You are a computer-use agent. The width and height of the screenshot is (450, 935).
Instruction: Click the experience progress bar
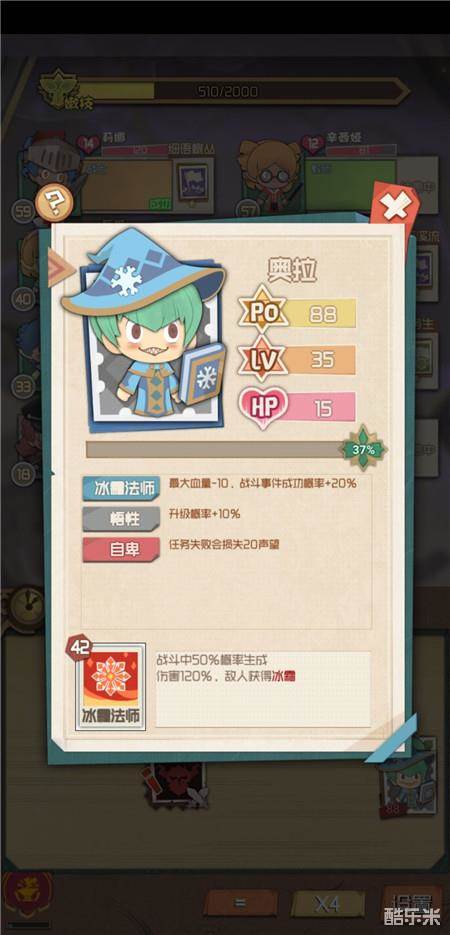[x=216, y=450]
